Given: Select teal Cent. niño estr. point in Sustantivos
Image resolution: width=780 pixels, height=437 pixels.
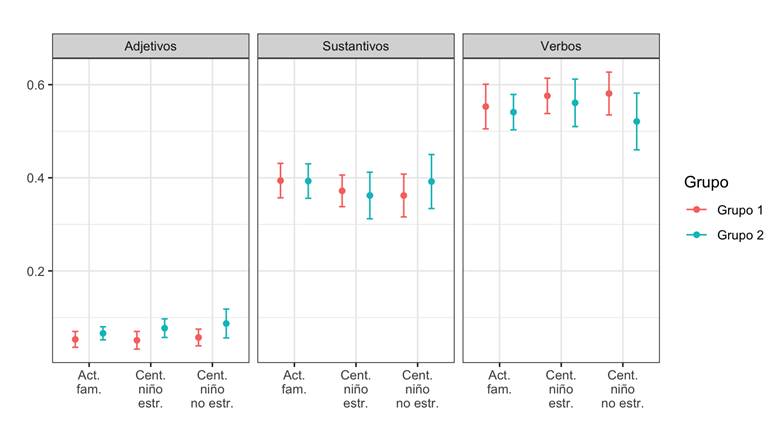Looking at the screenshot, I should [x=370, y=196].
